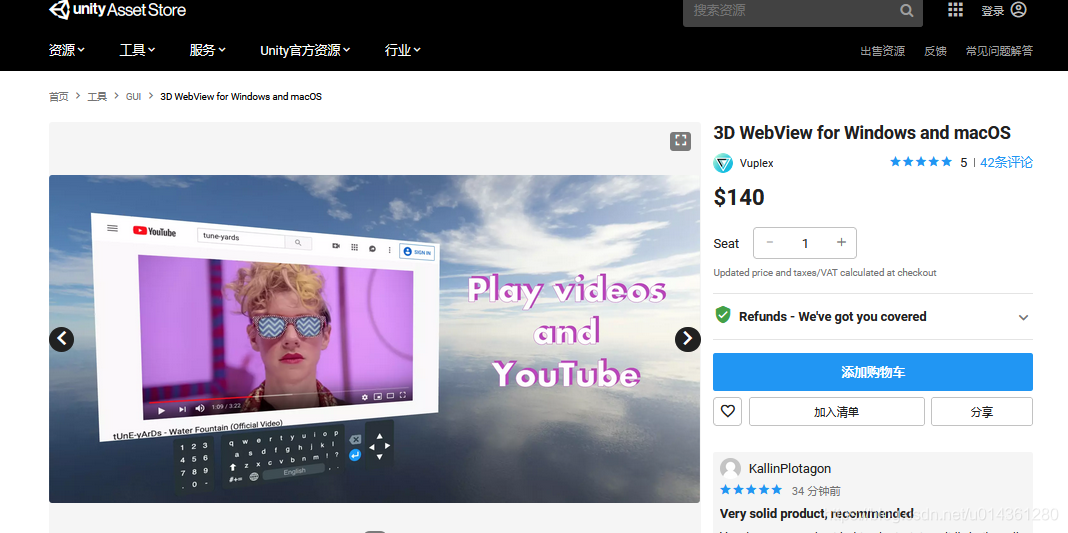Open the Unity官方资源 dropdown menu
This screenshot has width=1068, height=533.
[305, 50]
